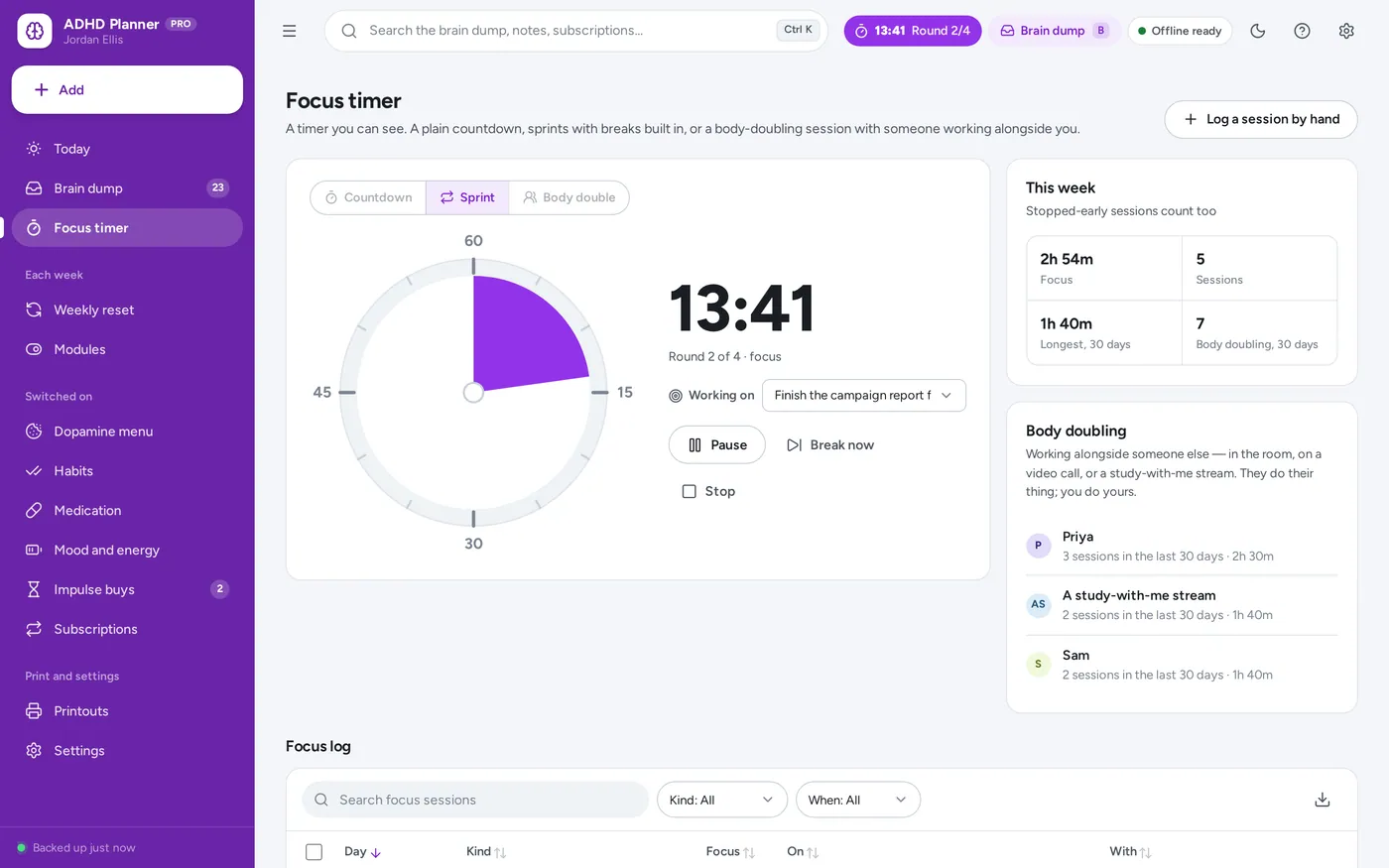The width and height of the screenshot is (1389, 868).
Task: Sort focus log by Kind column
Action: coord(486,852)
